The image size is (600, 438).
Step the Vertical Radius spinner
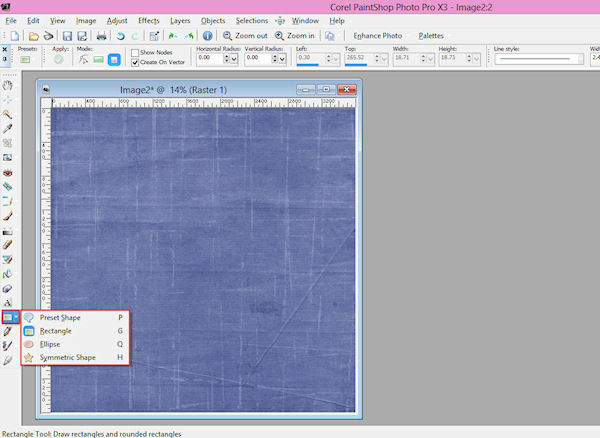[x=275, y=59]
